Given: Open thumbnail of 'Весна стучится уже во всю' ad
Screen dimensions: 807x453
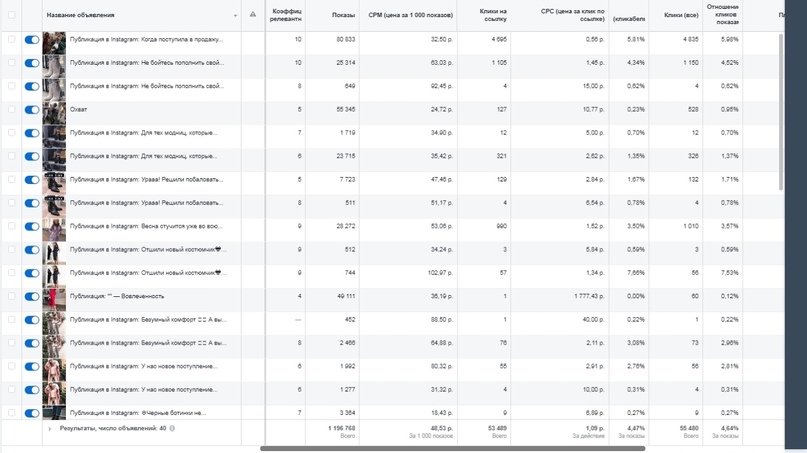Looking at the screenshot, I should click(x=54, y=230).
